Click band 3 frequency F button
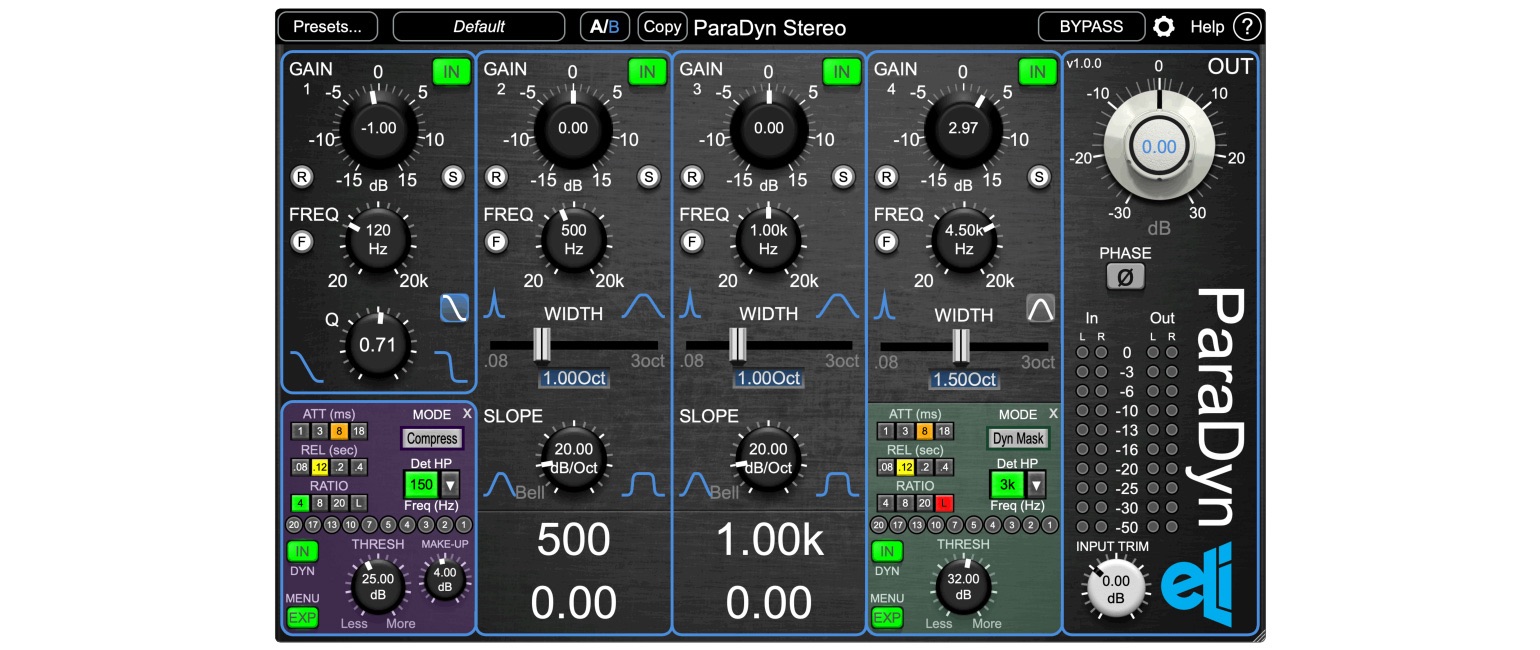This screenshot has width=1540, height=650. (x=690, y=241)
